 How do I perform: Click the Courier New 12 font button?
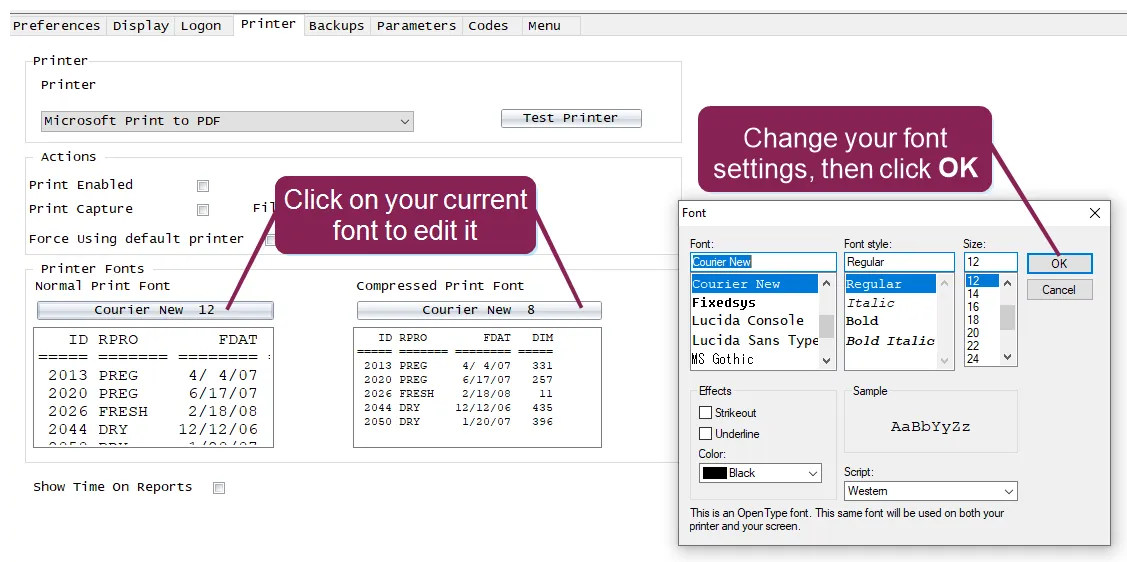click(155, 310)
